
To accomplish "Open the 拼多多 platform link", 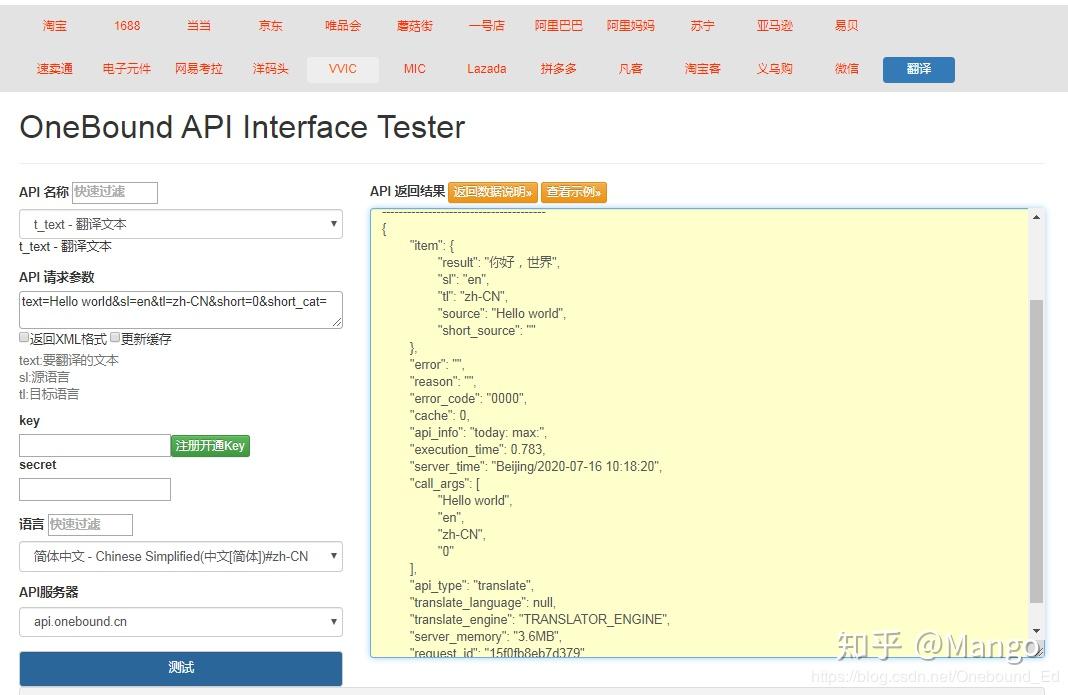I will click(558, 69).
